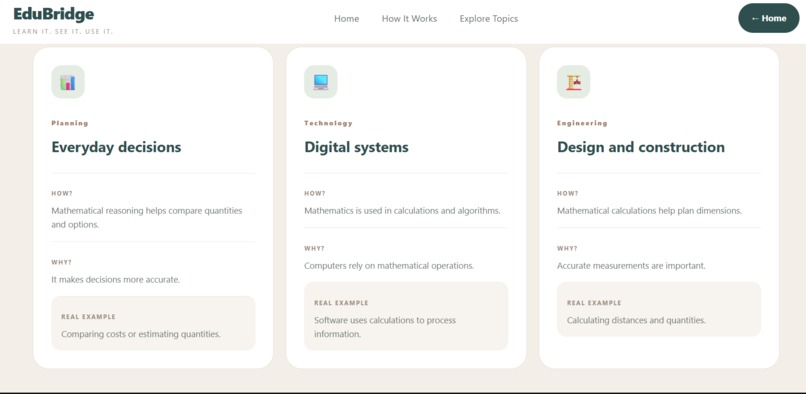The height and width of the screenshot is (394, 806).
Task: Click text 'Mathematics is used in calculations and algorithms.'
Action: point(402,211)
